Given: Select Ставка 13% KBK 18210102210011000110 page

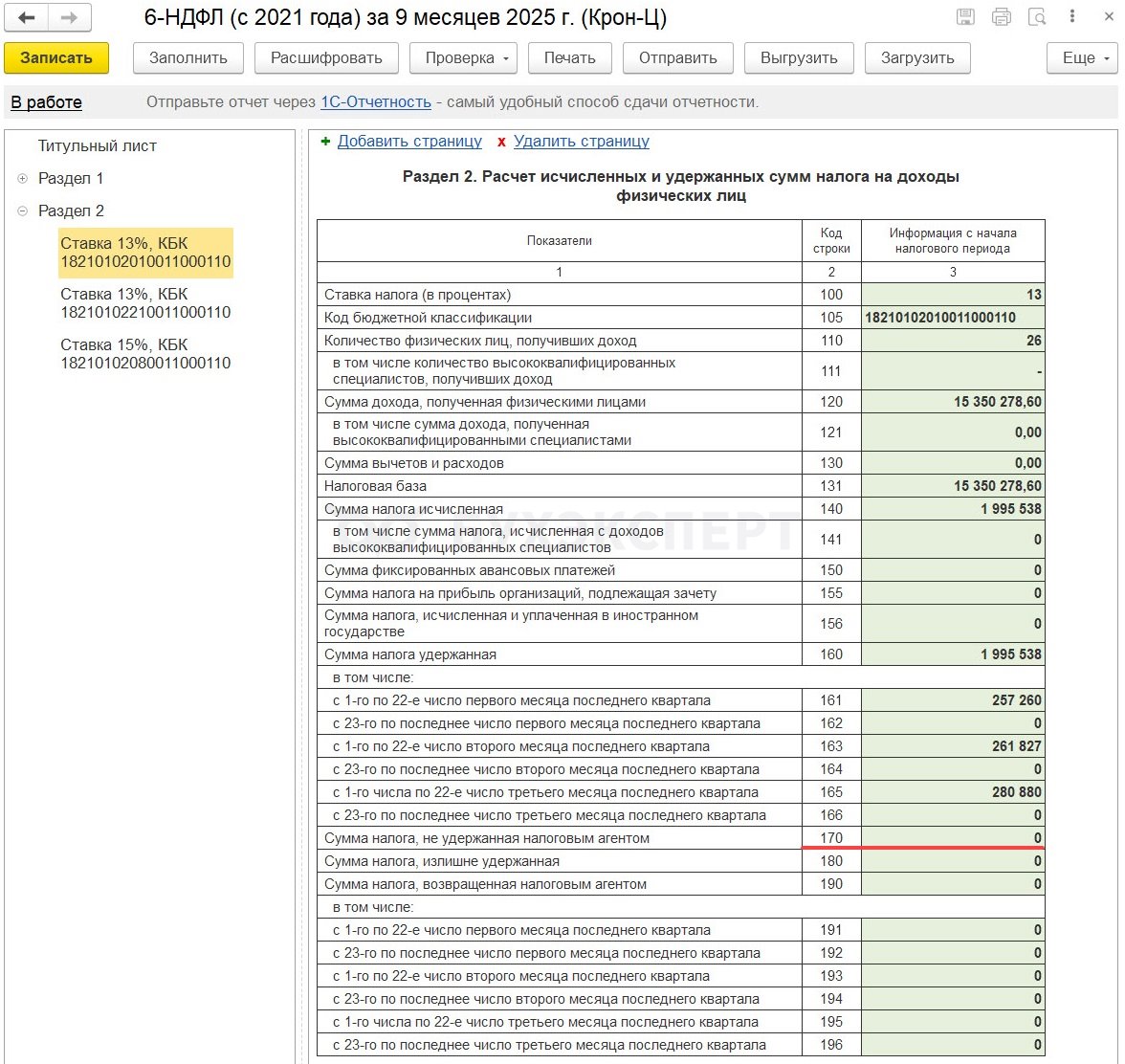Looking at the screenshot, I should (x=145, y=303).
